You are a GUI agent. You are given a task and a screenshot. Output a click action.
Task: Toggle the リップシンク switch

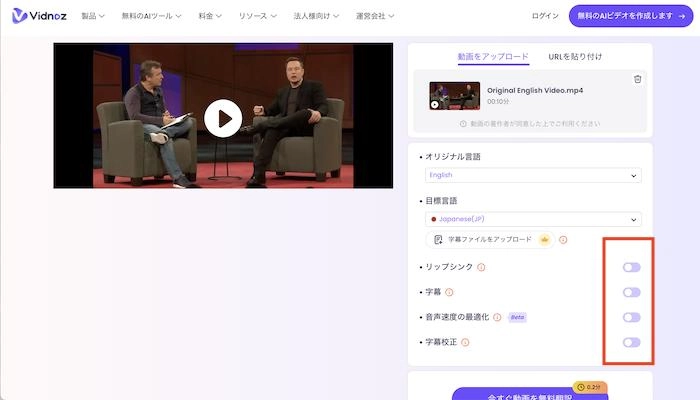(x=631, y=267)
